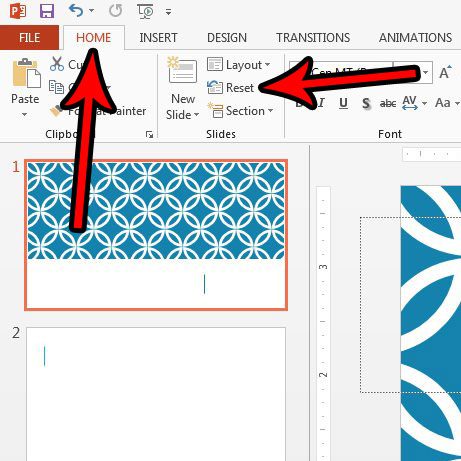Increase font size with the large A
The image size is (461, 461).
pos(445,72)
